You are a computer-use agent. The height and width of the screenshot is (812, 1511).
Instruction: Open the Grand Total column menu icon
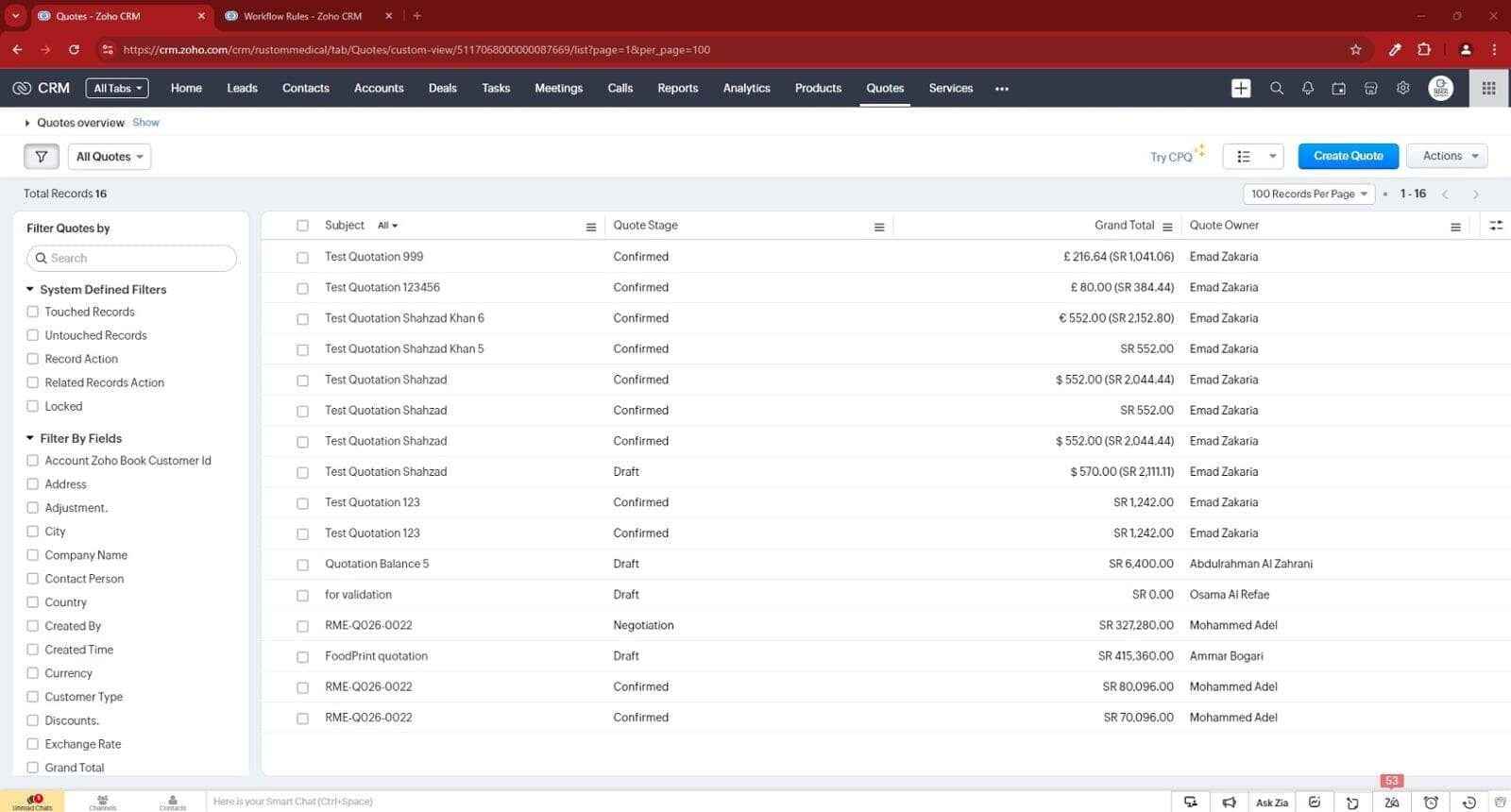(x=1167, y=227)
